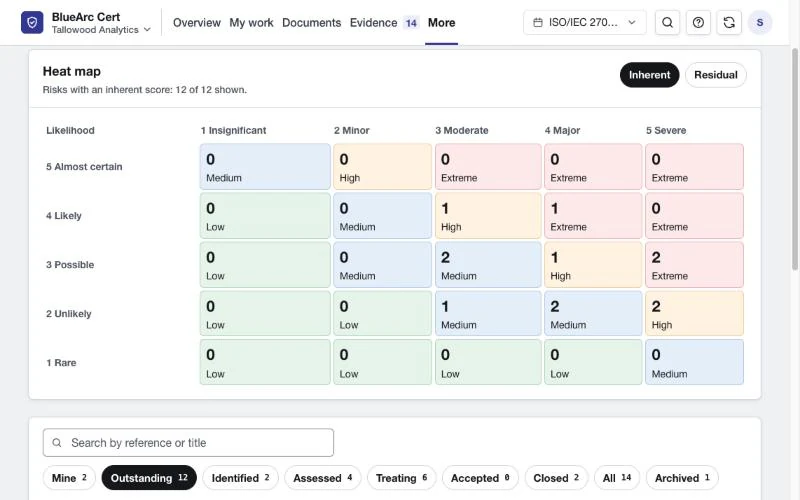Filter risks by Identified status
The height and width of the screenshot is (500, 800).
[x=240, y=478]
